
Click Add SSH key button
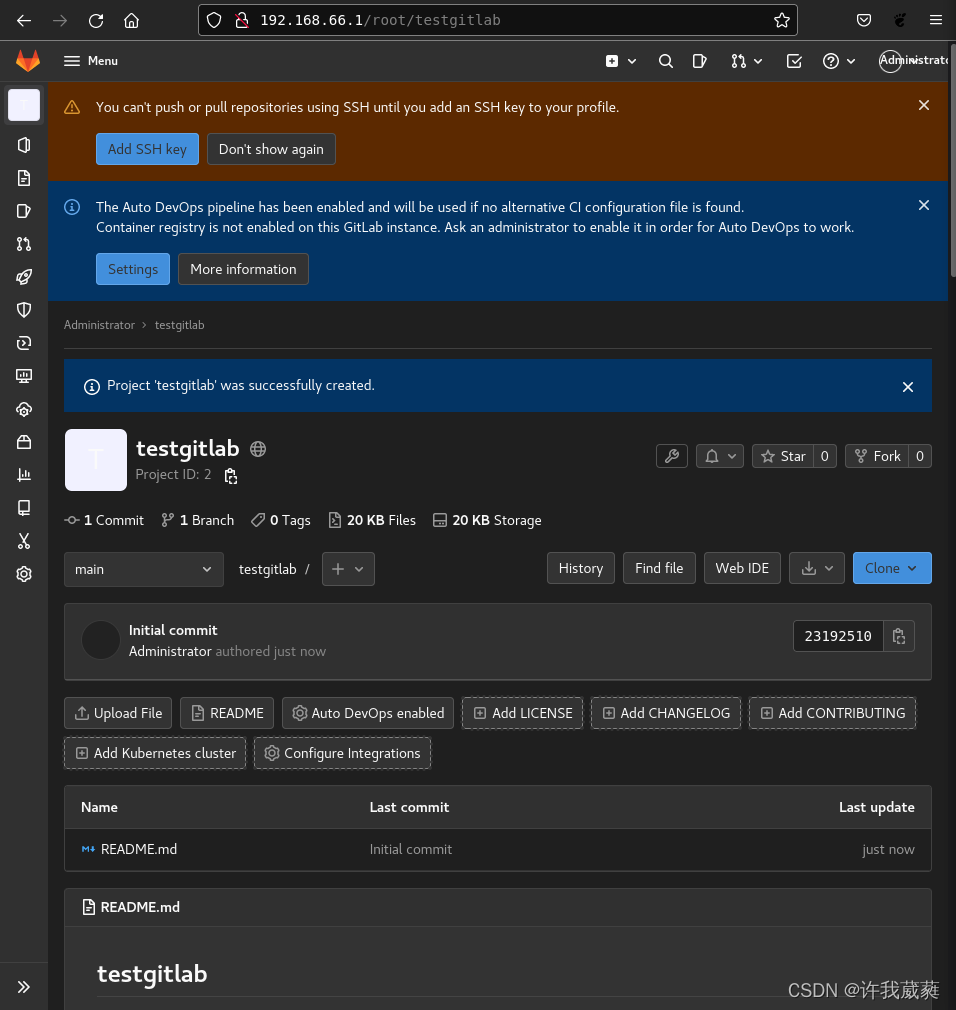click(147, 149)
